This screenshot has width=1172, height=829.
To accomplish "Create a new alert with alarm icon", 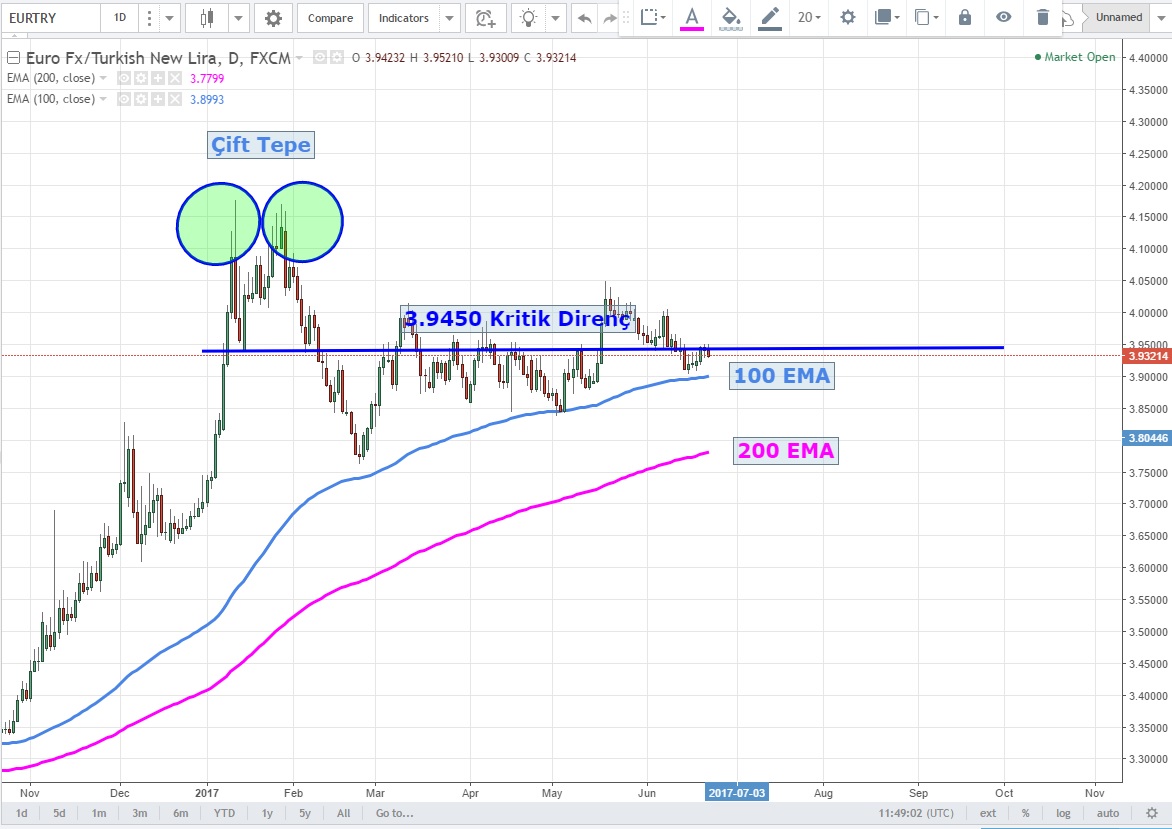I will (x=485, y=18).
